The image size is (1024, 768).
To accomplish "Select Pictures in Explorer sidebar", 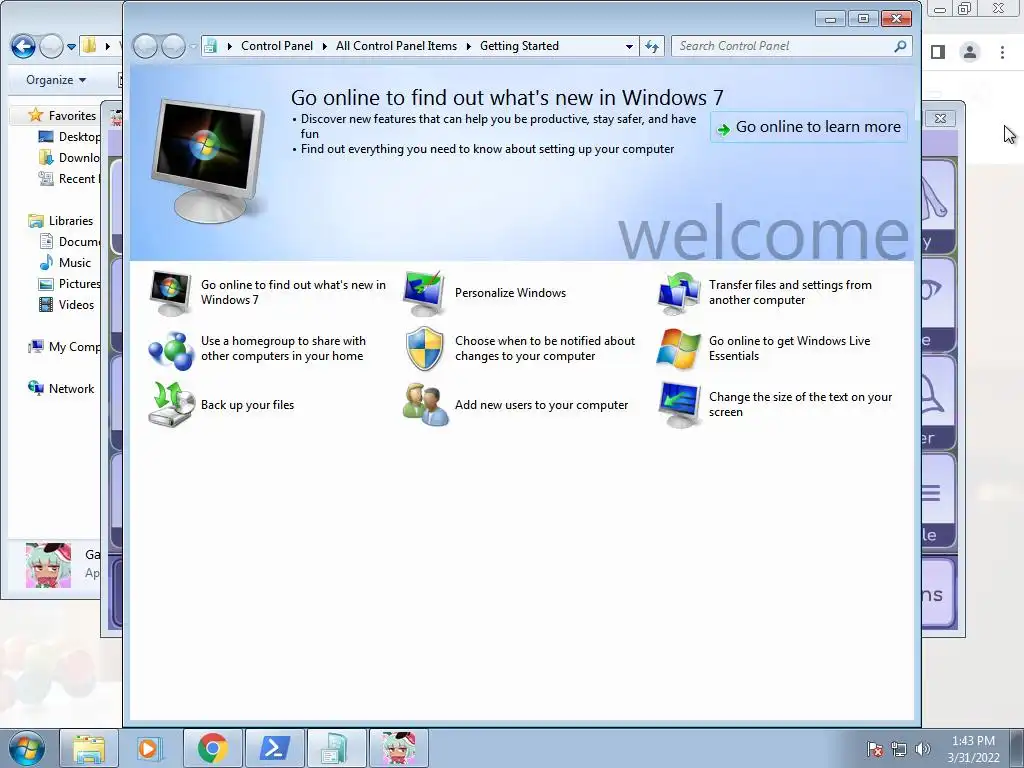I will pos(79,283).
